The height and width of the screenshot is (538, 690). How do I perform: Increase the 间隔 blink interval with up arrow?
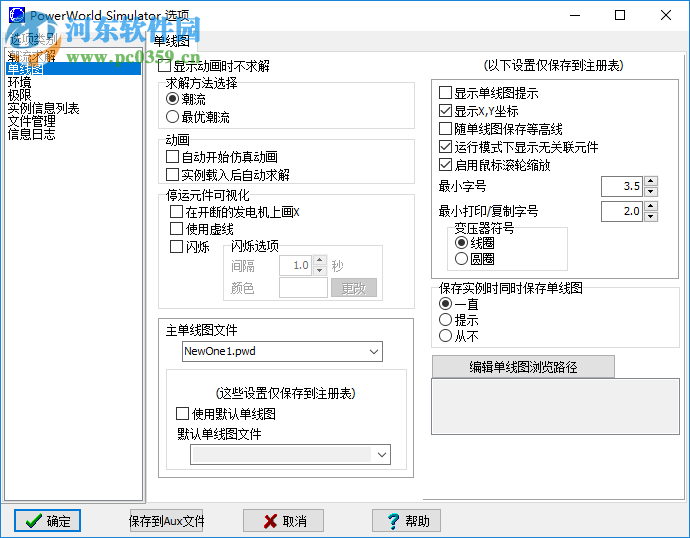(x=320, y=260)
